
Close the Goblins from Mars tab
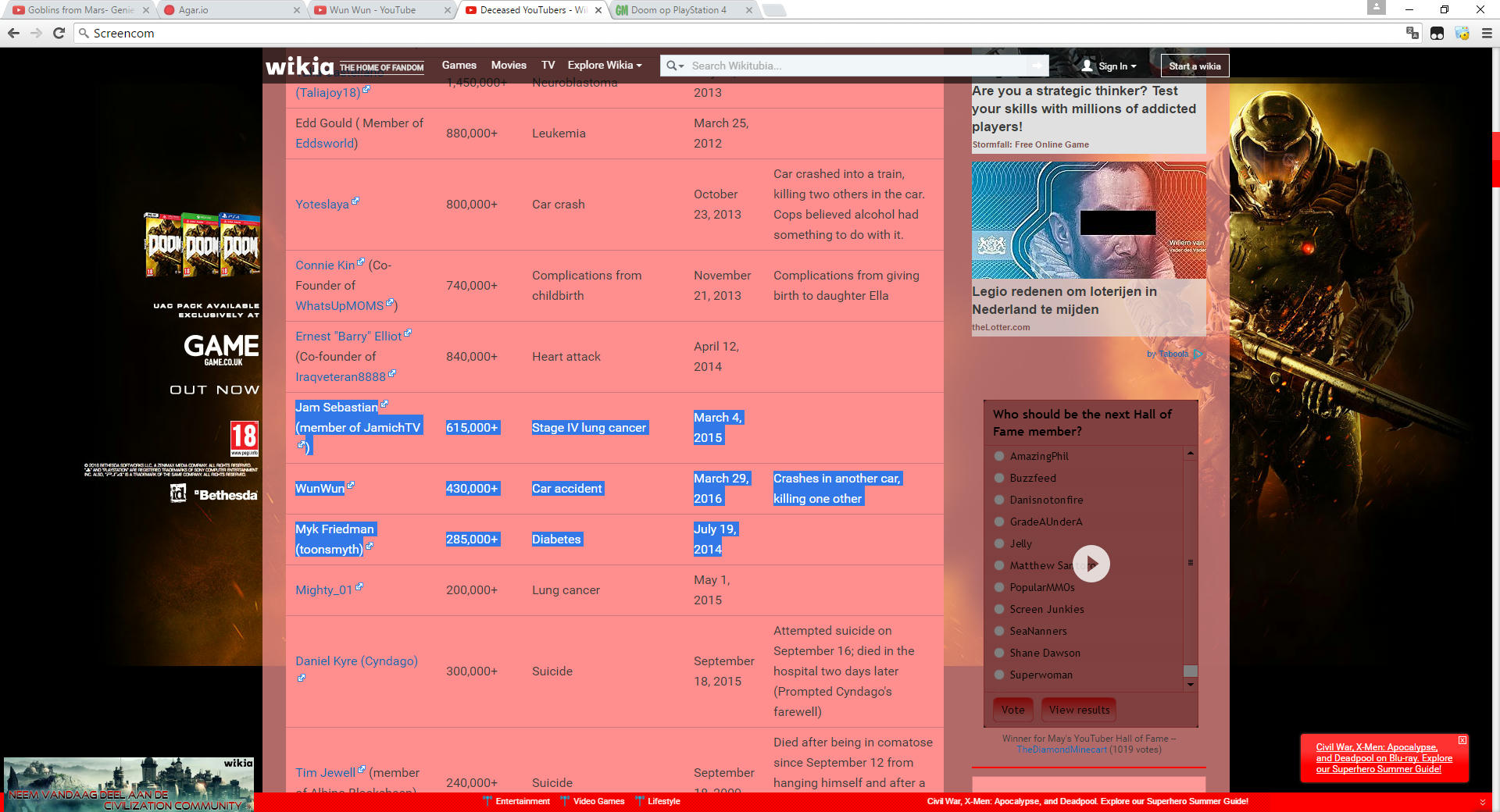coord(145,10)
